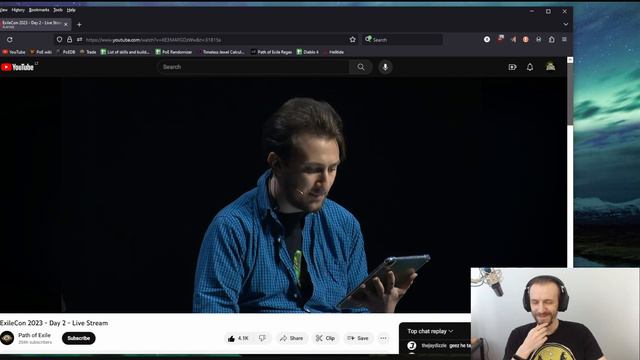Viewport: 640px width, 360px height.
Task: Open the Path of Exile channel name link
Action: click(x=34, y=335)
